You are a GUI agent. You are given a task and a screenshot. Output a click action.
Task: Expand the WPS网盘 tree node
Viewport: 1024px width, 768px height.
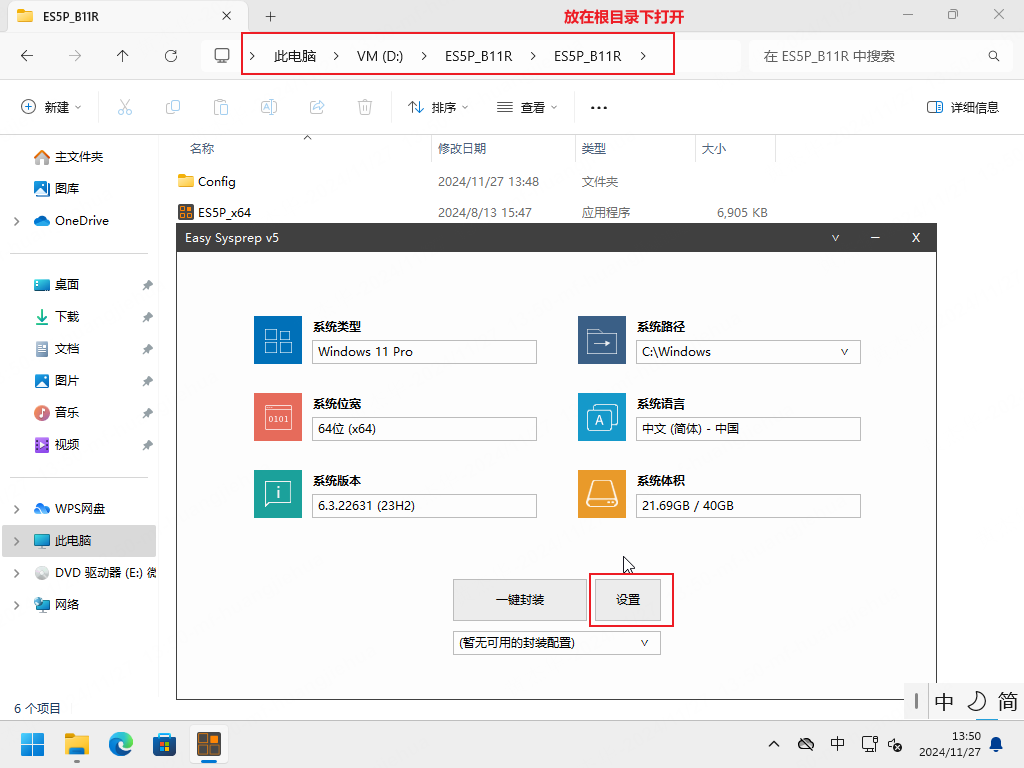(17, 509)
